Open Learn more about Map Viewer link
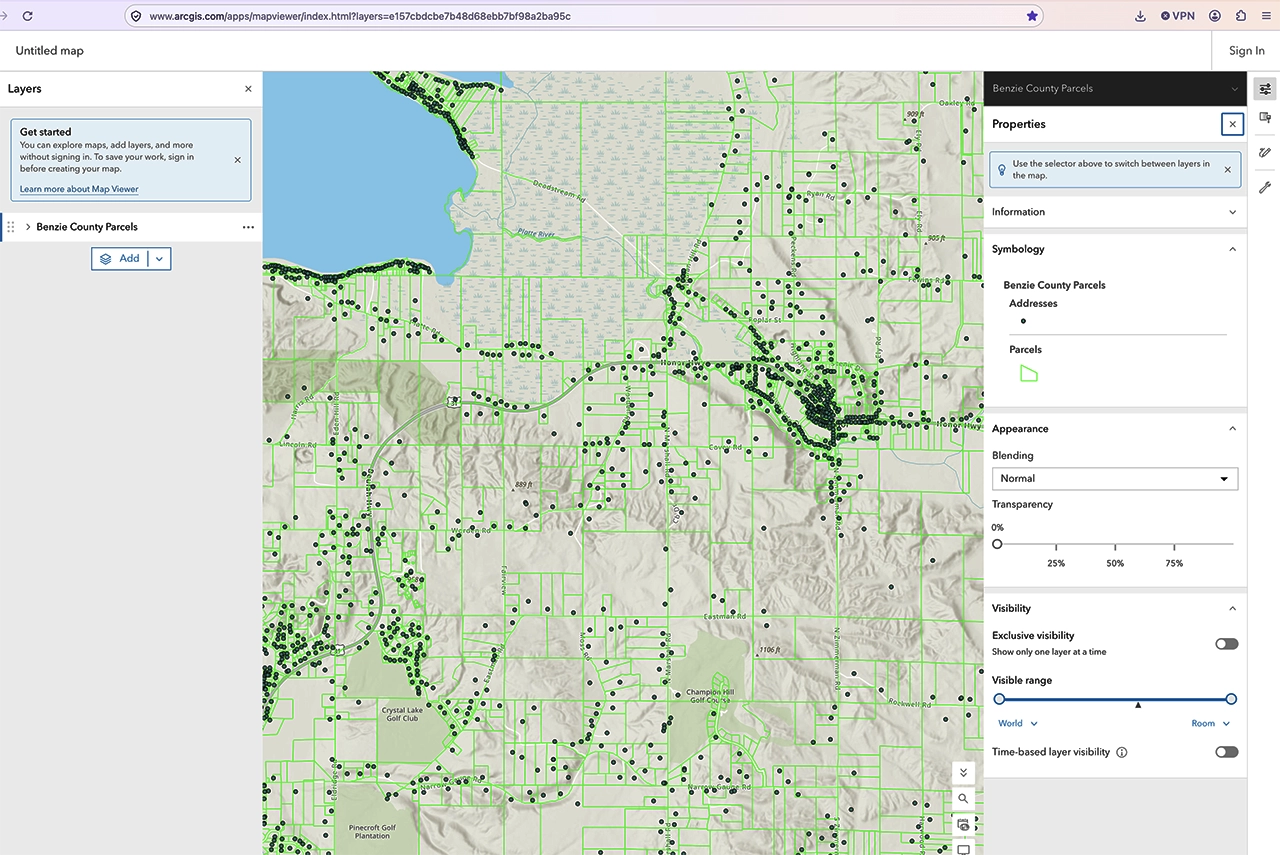 click(79, 189)
